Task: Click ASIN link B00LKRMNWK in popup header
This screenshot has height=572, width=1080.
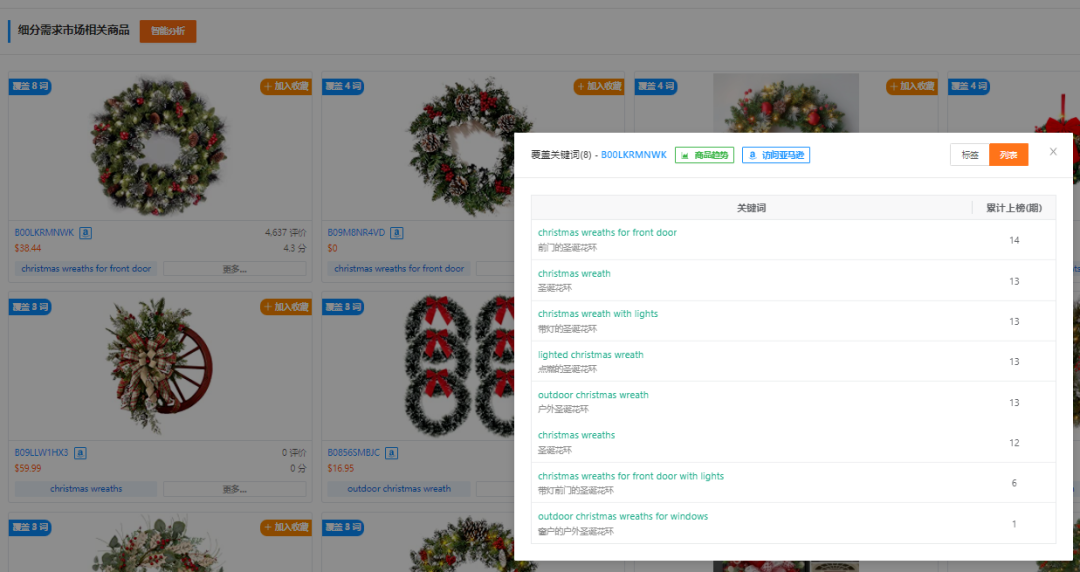Action: [x=633, y=155]
